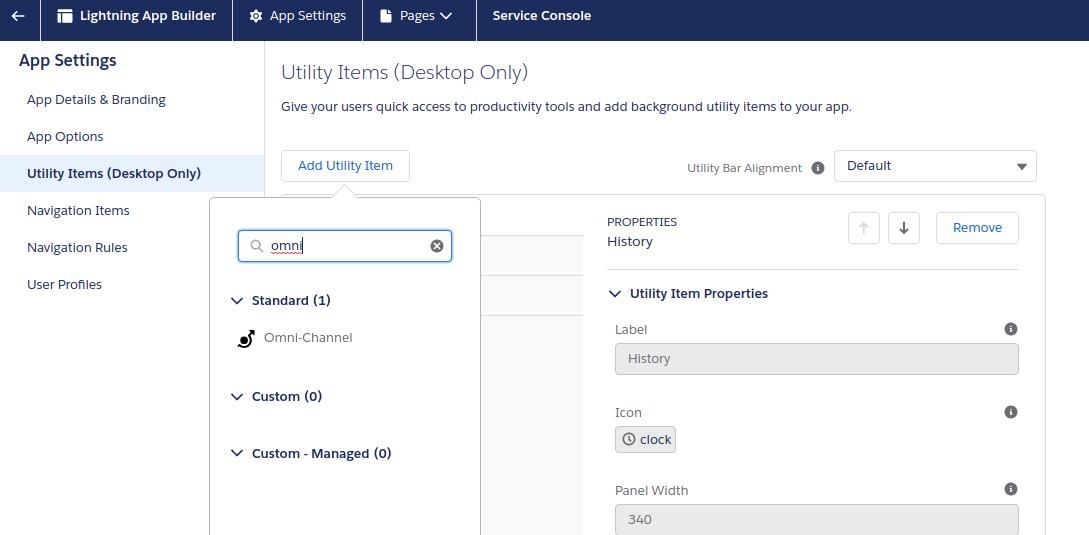Click the Panel Width info icon
1089x535 pixels.
(1011, 489)
